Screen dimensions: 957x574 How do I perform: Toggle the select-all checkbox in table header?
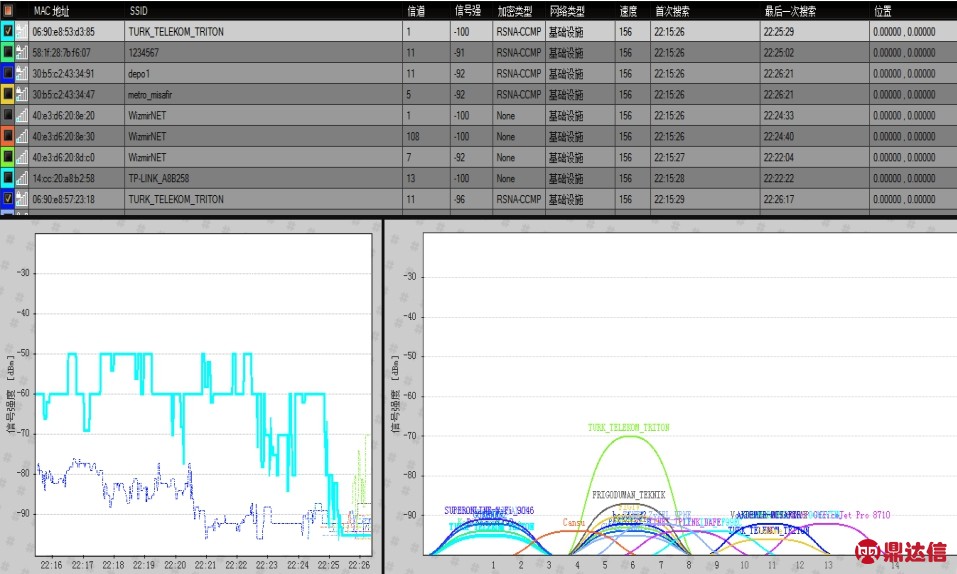(8, 10)
